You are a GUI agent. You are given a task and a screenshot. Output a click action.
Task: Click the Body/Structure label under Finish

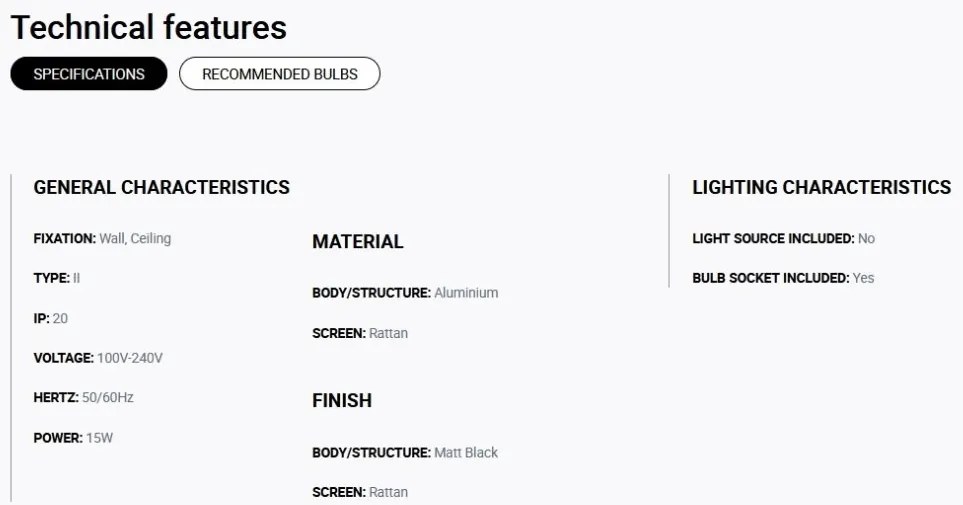coord(372,453)
